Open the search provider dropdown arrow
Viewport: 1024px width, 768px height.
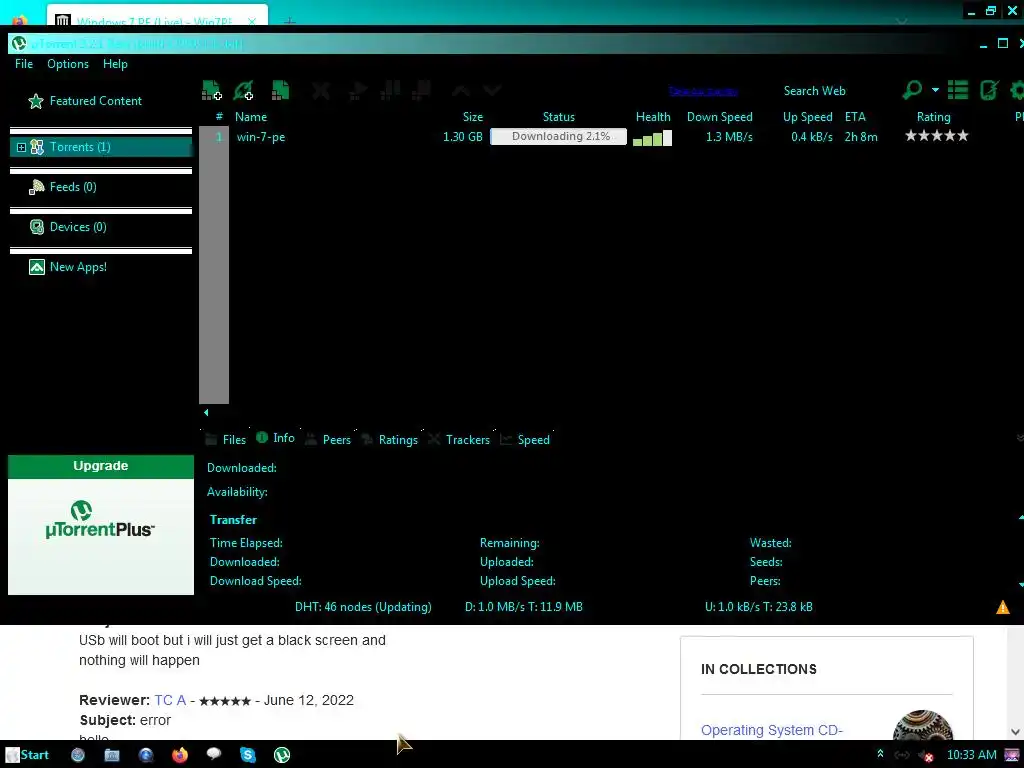935,89
